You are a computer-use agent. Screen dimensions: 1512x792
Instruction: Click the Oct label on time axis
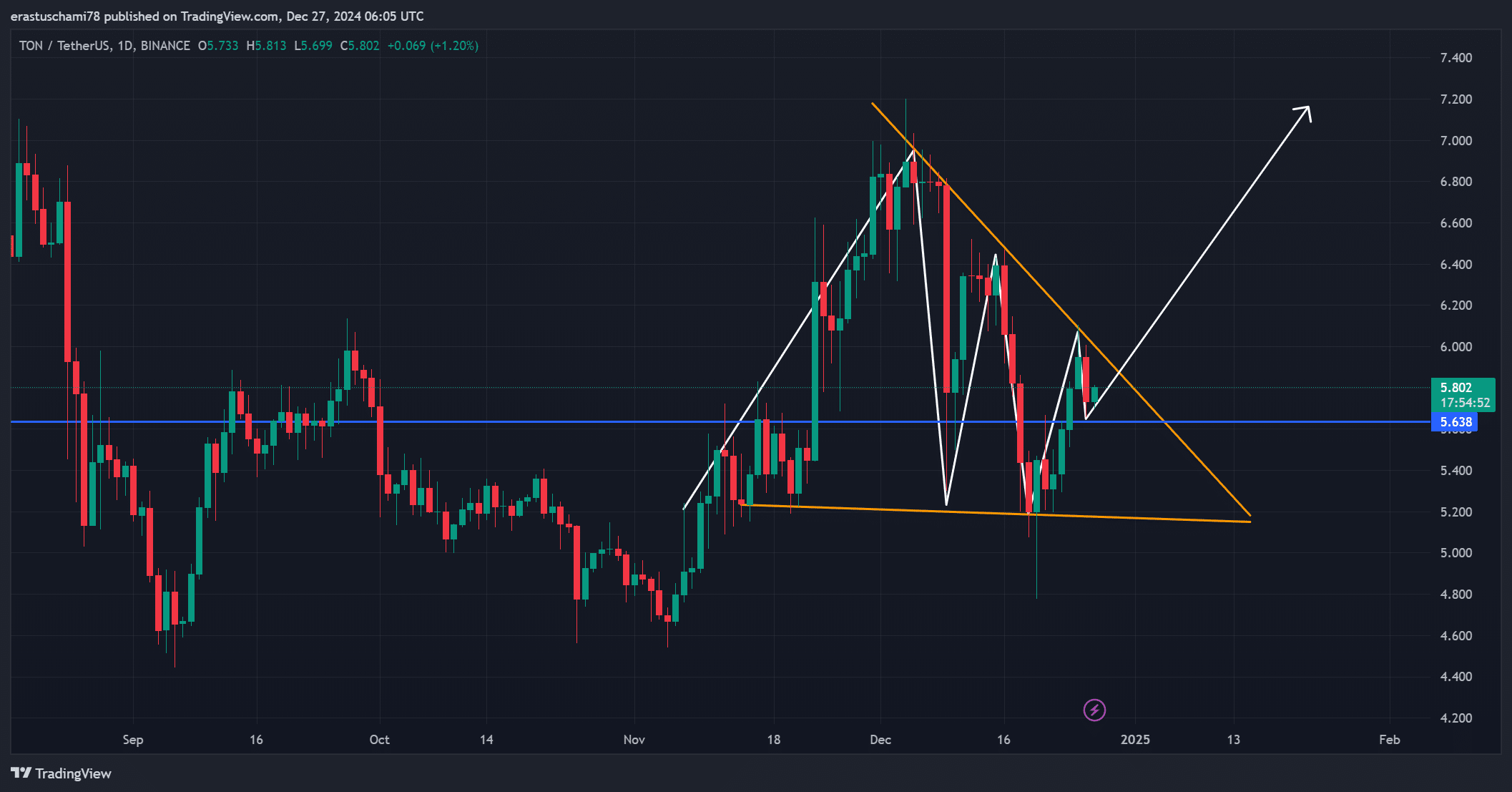pos(380,740)
